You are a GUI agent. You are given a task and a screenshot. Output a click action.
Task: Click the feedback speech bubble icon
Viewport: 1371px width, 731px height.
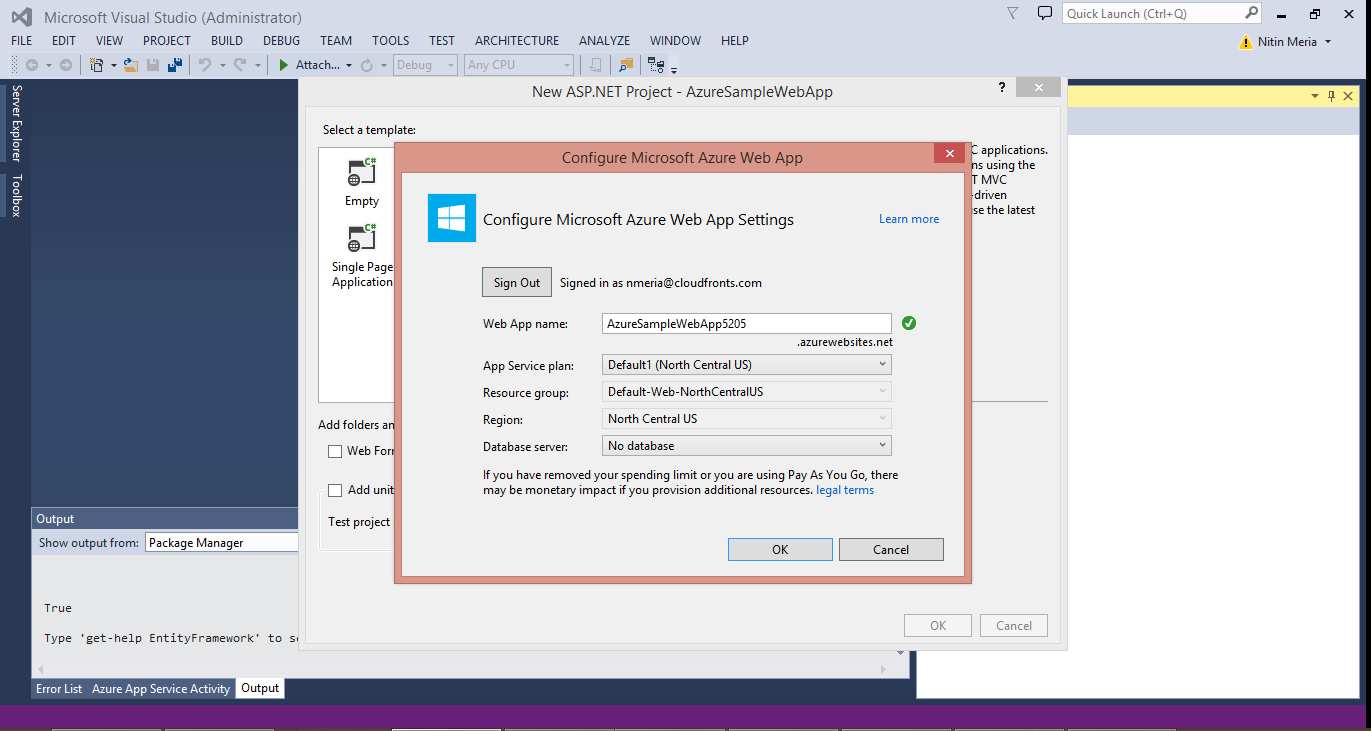1045,13
